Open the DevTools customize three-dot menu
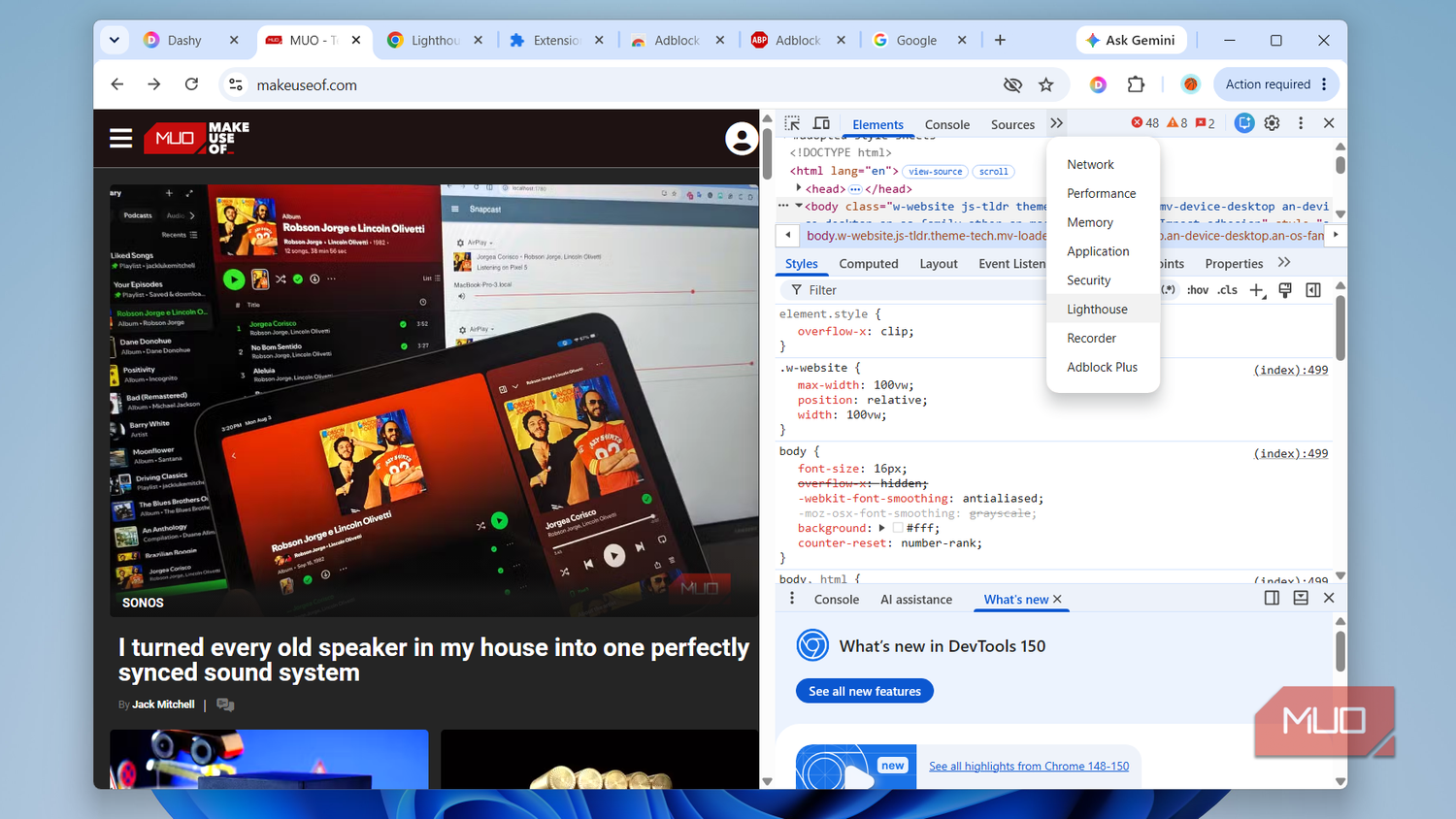The image size is (1456, 819). point(1301,123)
